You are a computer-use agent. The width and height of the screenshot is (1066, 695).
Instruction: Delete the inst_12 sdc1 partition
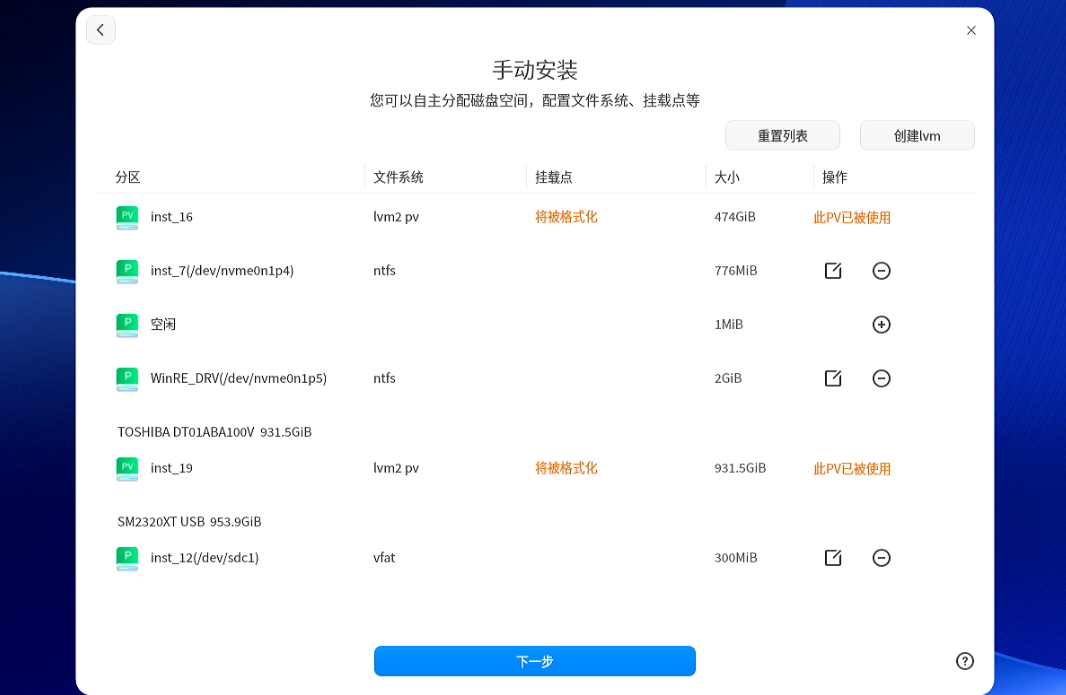[881, 558]
